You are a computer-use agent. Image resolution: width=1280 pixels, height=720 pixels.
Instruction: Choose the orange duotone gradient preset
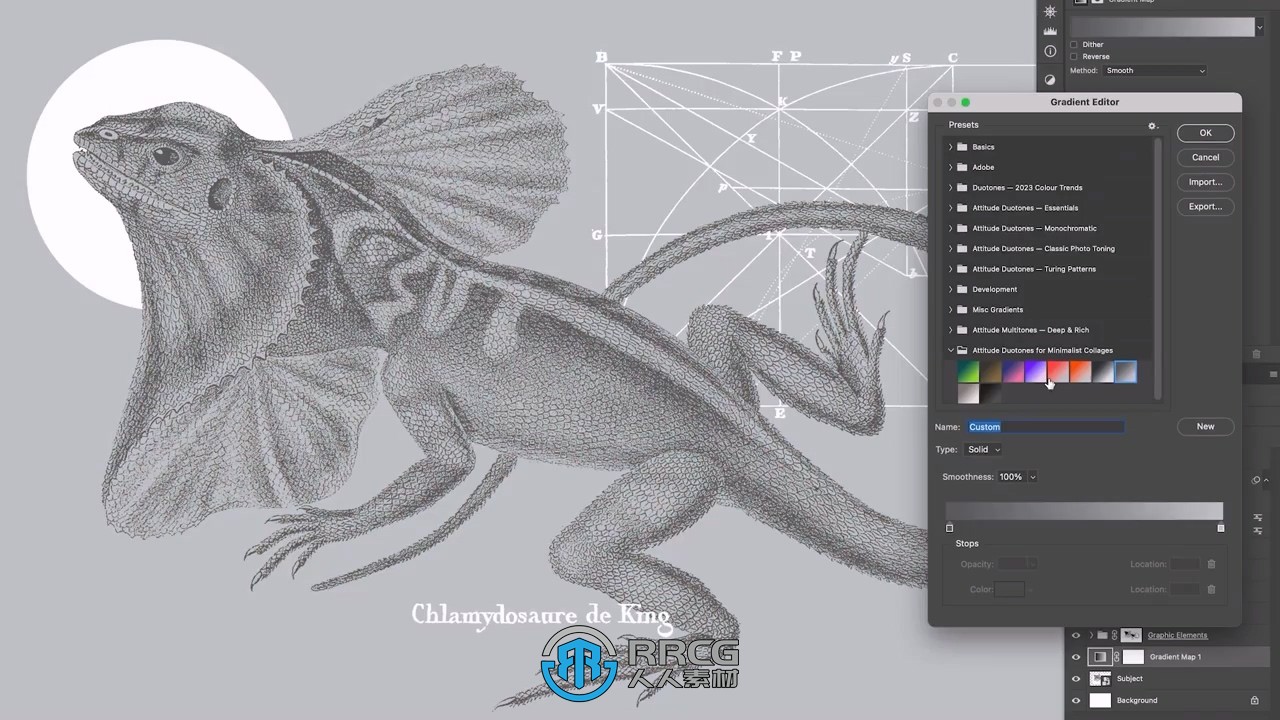click(1080, 372)
